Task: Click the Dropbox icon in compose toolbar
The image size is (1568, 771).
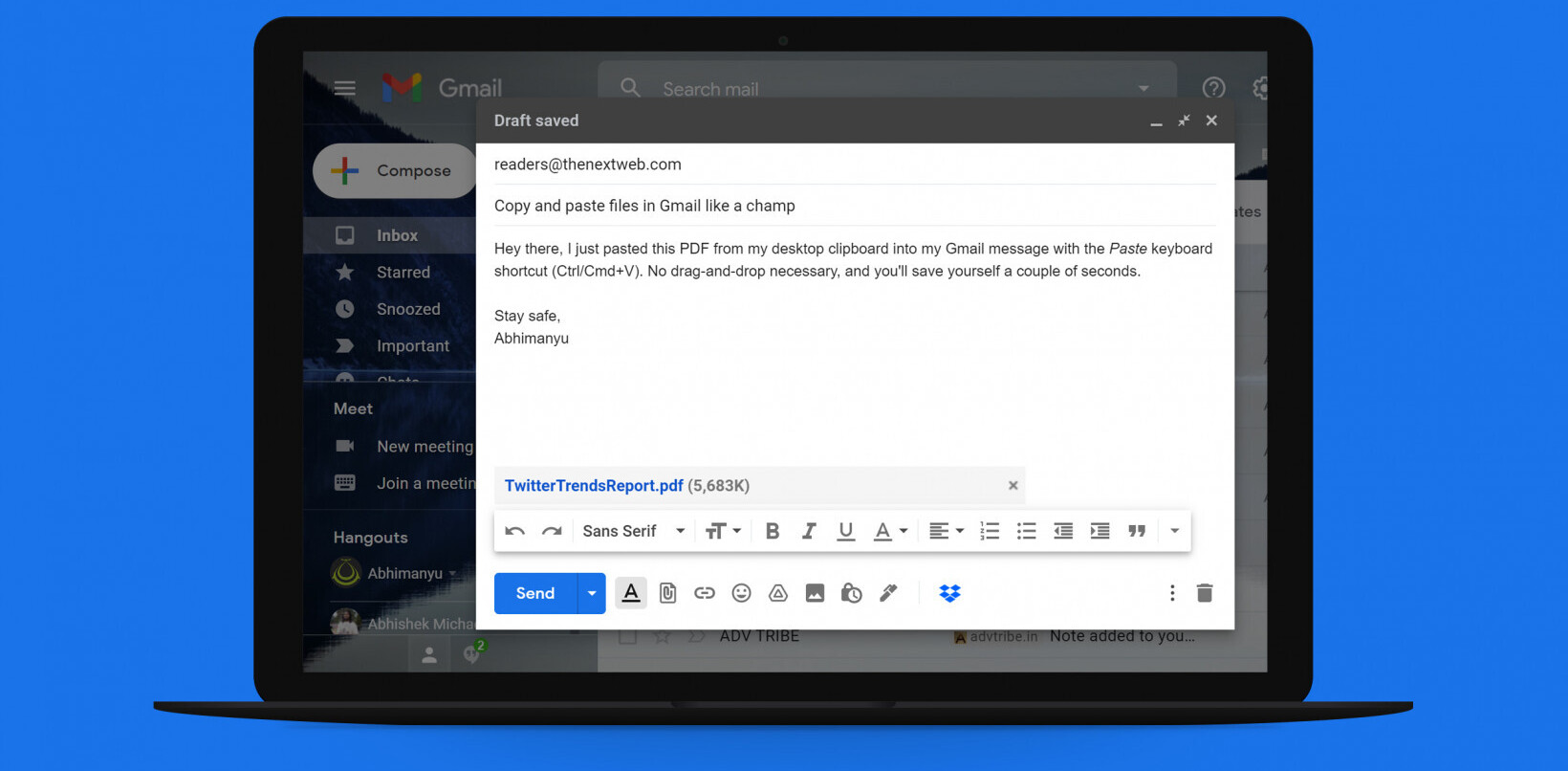Action: [949, 593]
